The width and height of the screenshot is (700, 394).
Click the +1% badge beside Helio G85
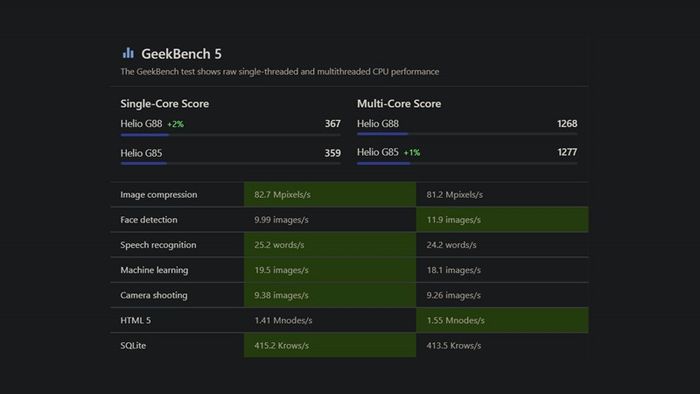pos(412,153)
